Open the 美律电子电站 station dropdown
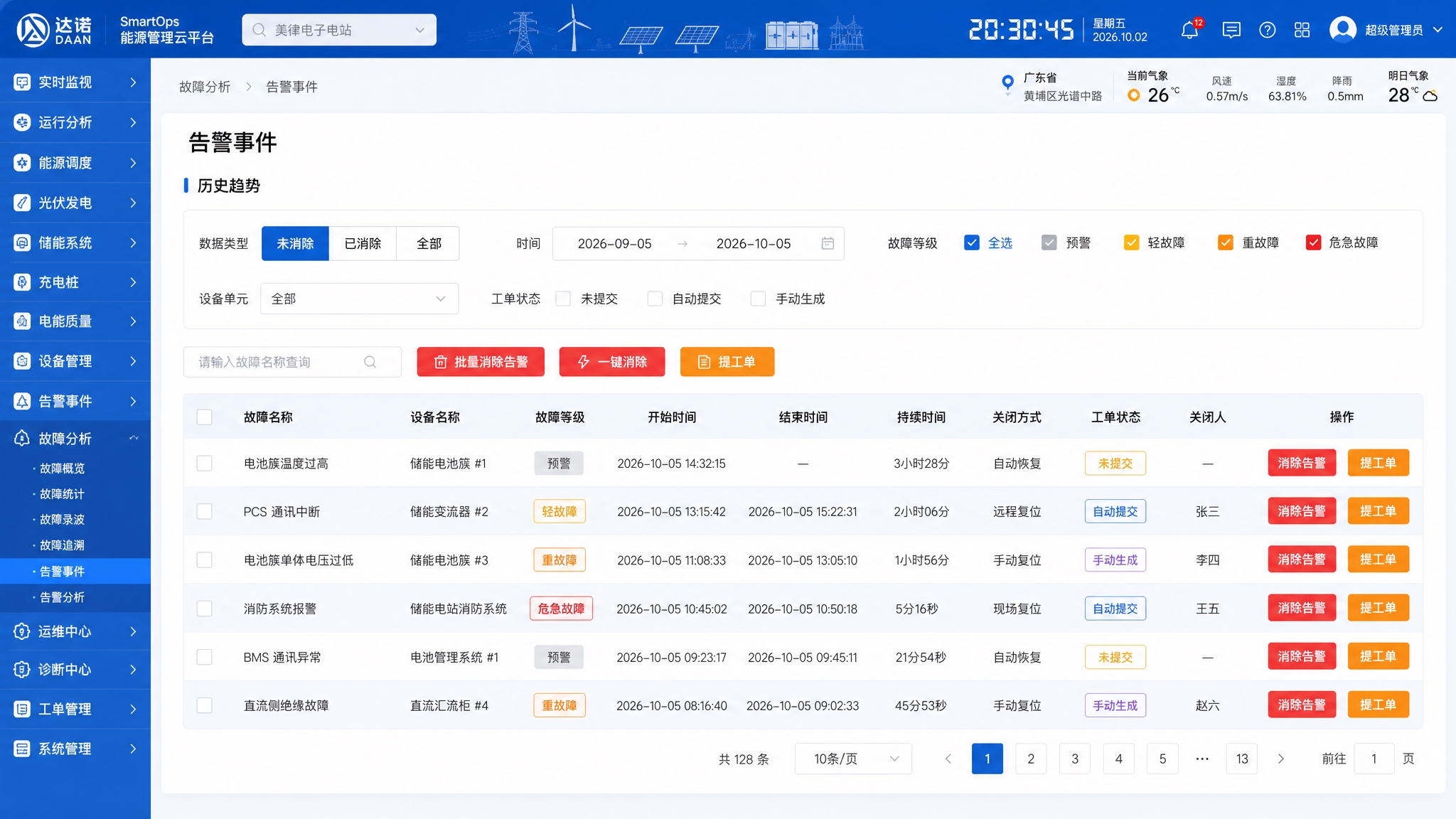Viewport: 1456px width, 819px height. click(x=339, y=30)
